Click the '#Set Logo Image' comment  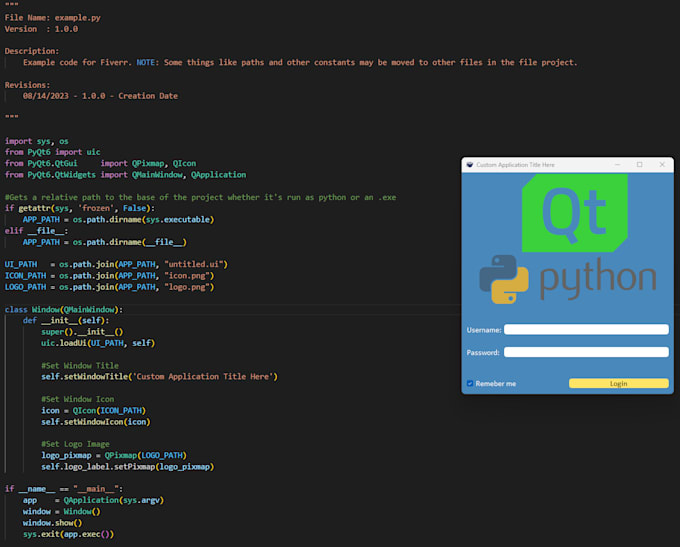75,444
